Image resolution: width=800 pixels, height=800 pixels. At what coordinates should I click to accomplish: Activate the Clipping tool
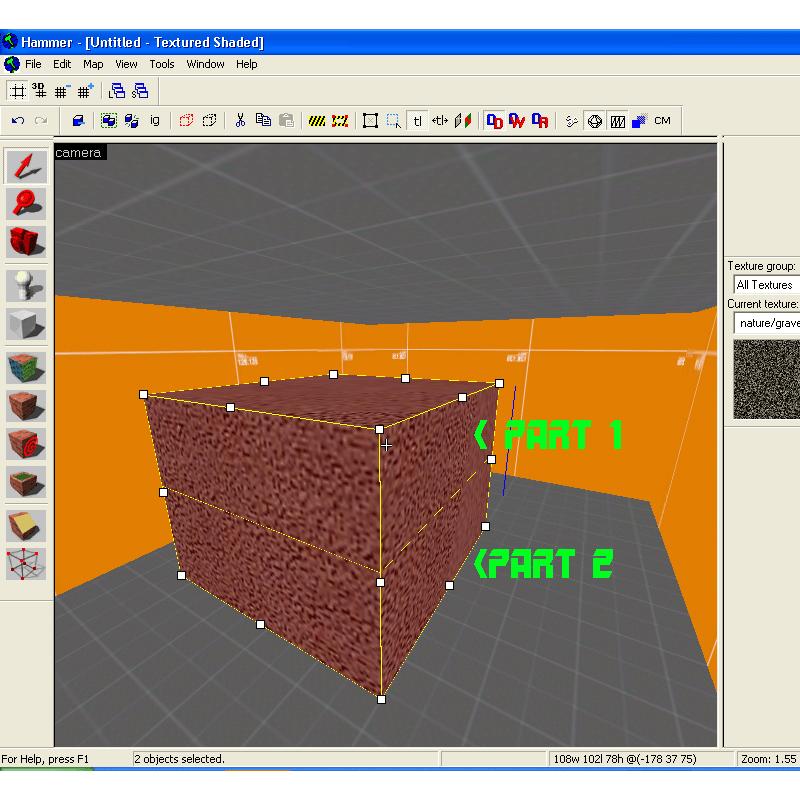pos(26,526)
